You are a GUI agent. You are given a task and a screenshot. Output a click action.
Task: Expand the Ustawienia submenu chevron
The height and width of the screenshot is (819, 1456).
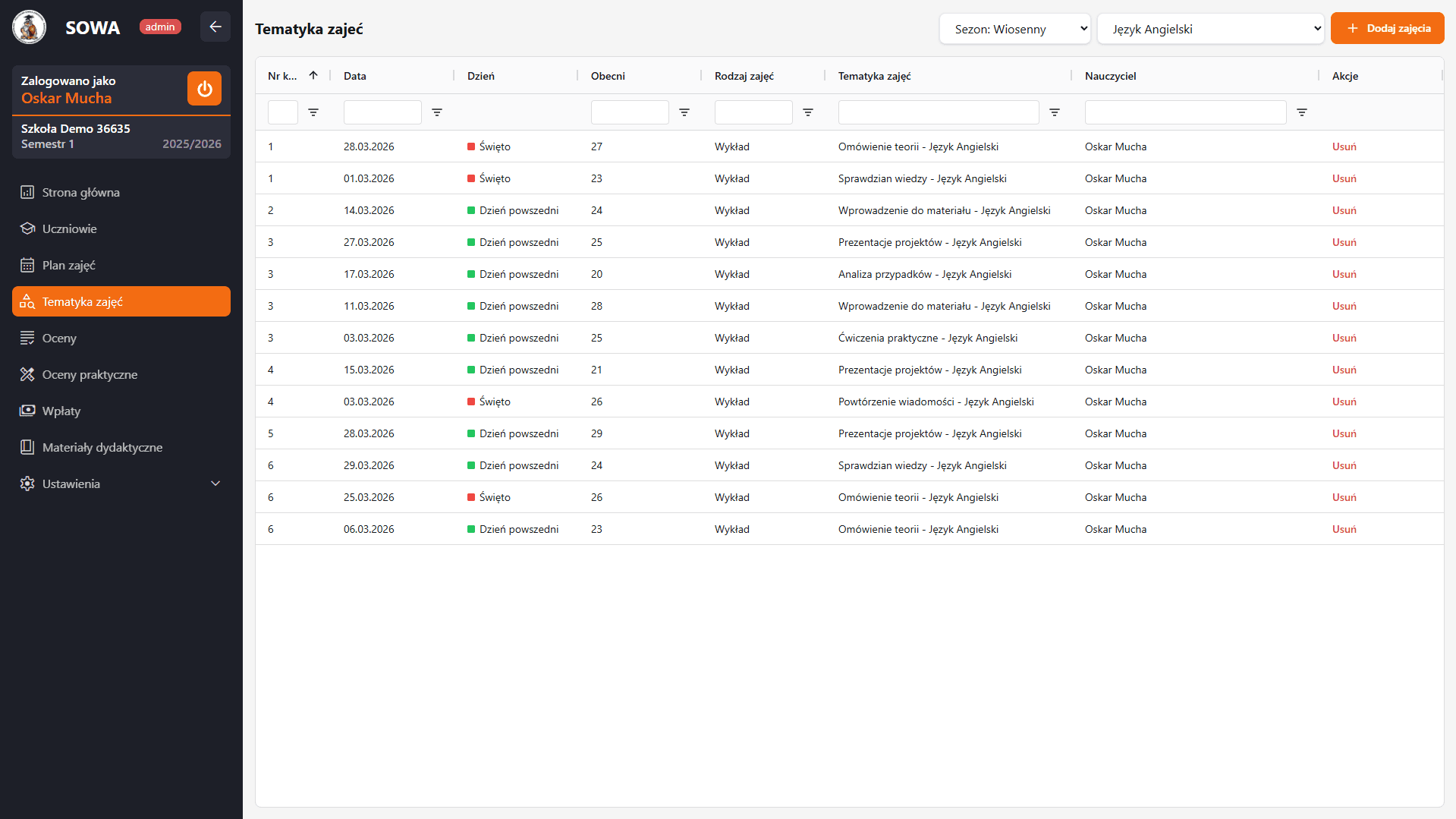pyautogui.click(x=215, y=484)
